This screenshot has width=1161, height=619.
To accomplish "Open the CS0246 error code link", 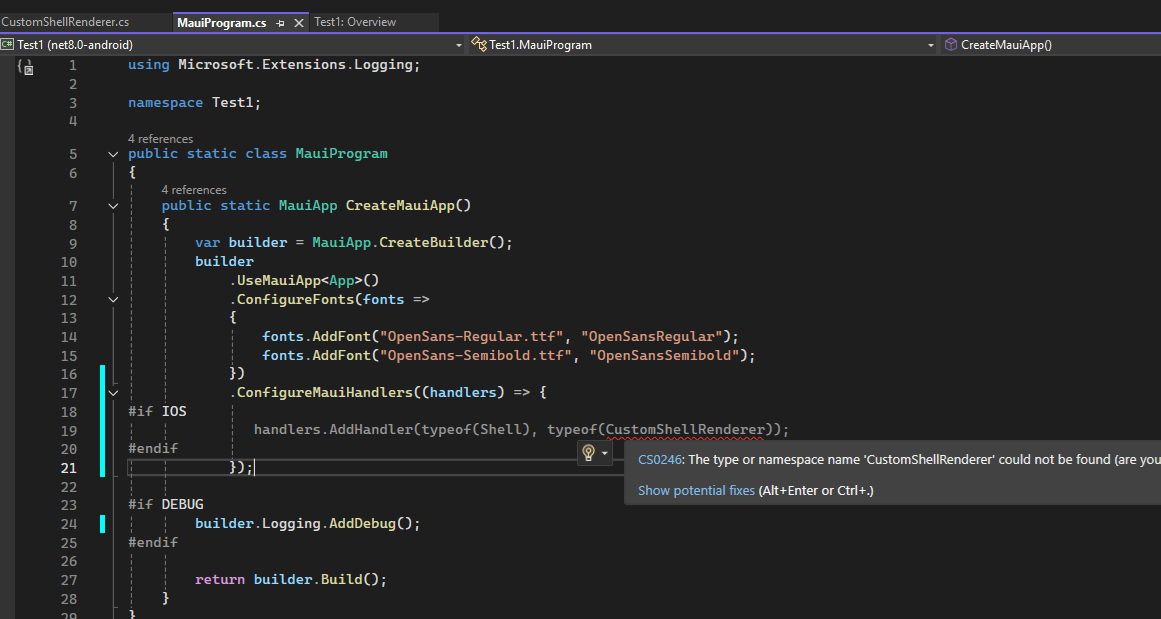I will pos(660,460).
